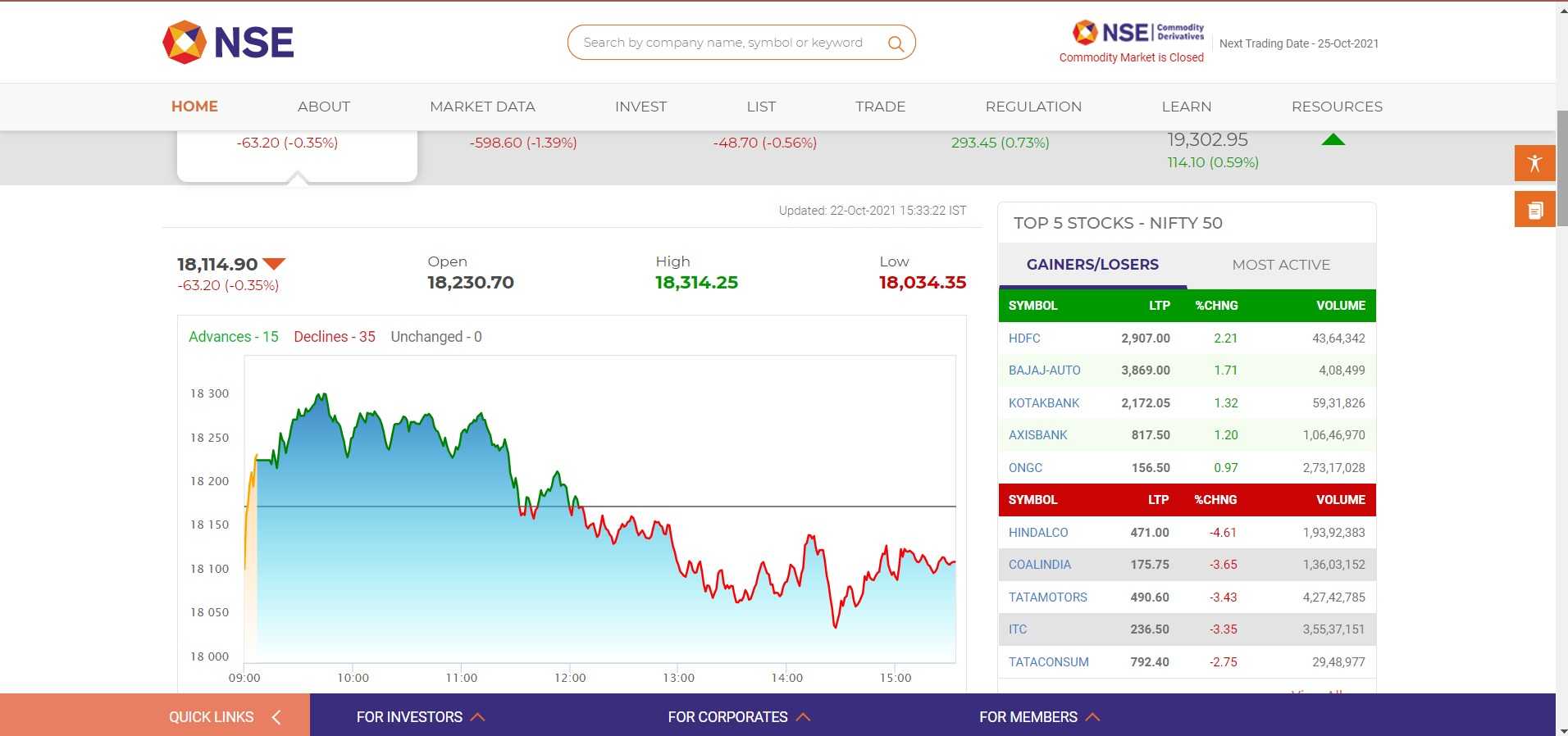The image size is (1568, 736).
Task: Click HINDALCO change -4.61
Action: pyautogui.click(x=1223, y=533)
